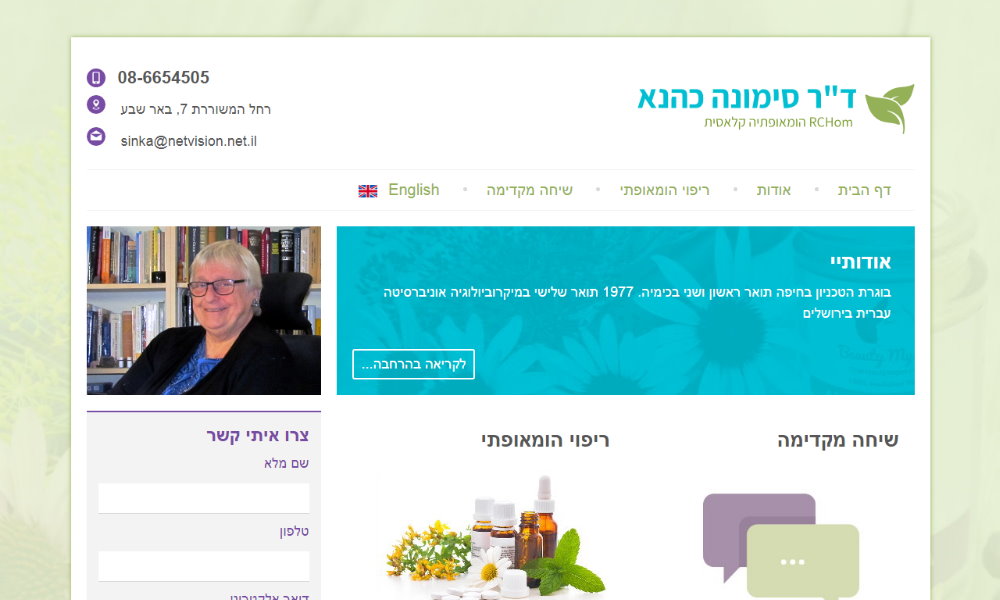Switch site language to English

coord(413,190)
